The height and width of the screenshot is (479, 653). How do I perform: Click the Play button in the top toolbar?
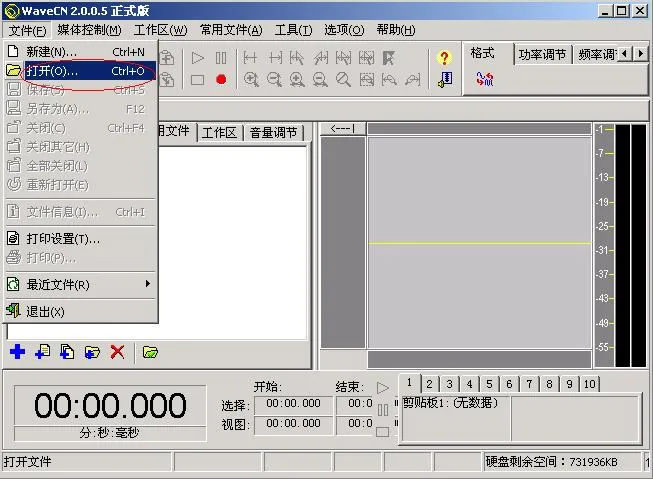tap(197, 58)
